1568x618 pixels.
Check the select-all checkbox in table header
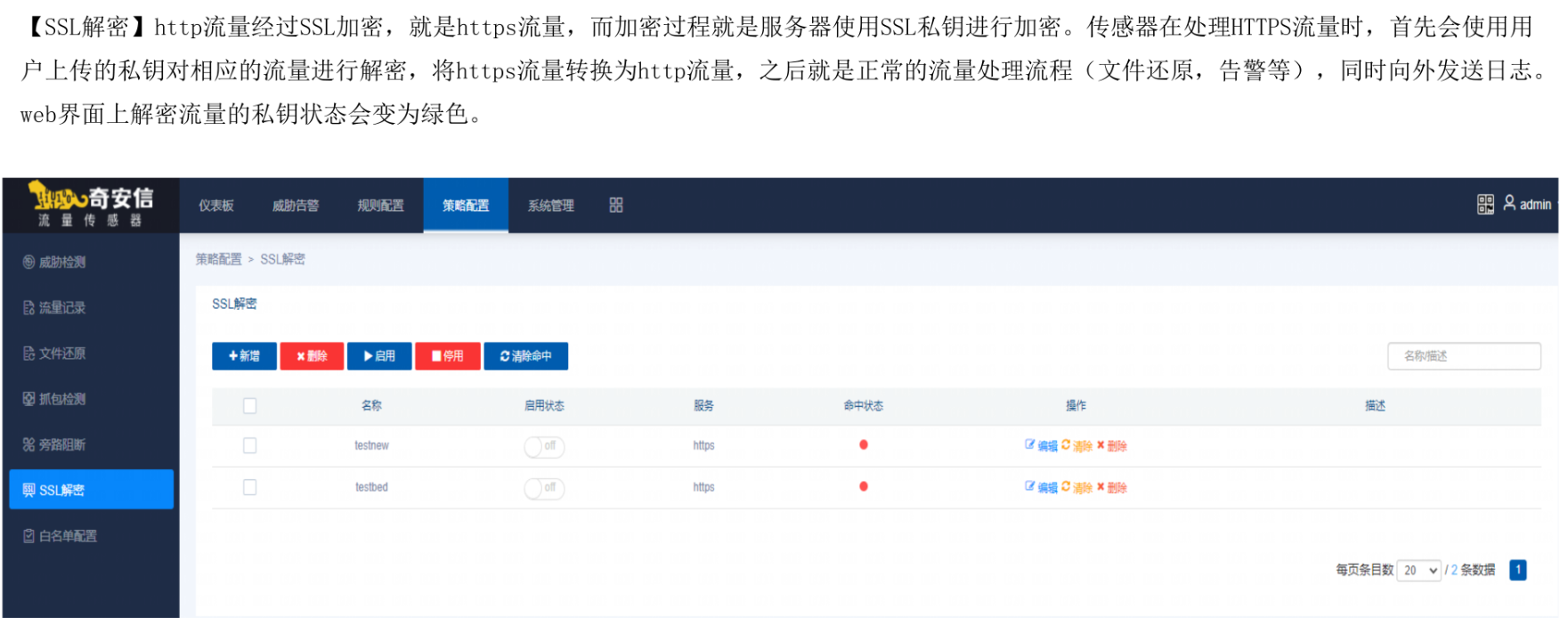click(x=250, y=406)
